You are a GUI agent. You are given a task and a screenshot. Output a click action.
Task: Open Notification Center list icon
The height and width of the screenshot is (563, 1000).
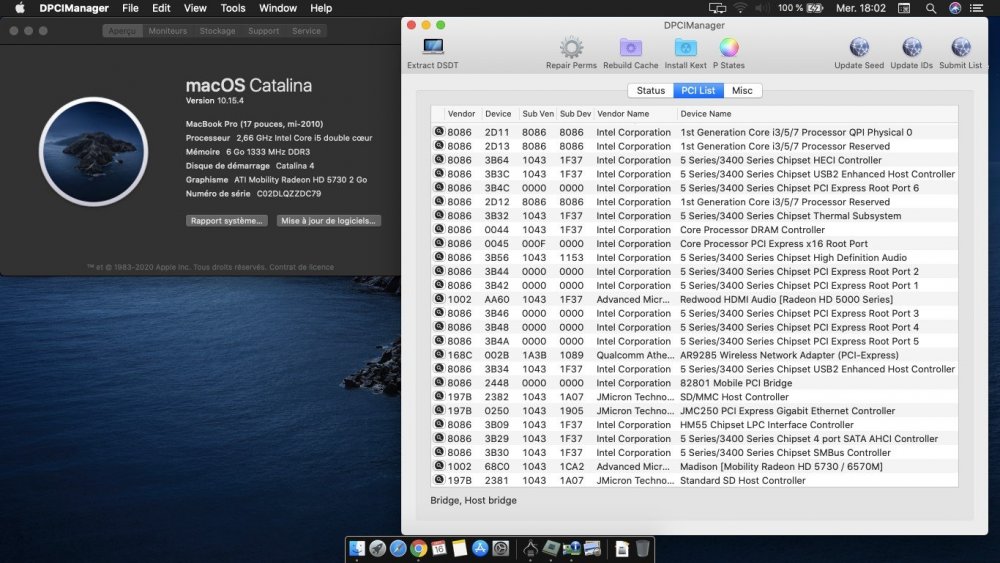click(976, 8)
